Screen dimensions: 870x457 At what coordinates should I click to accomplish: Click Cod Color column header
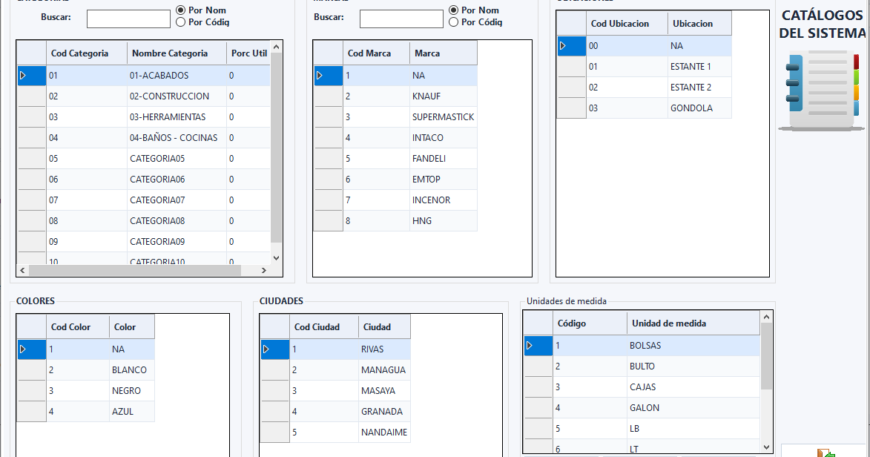point(77,327)
